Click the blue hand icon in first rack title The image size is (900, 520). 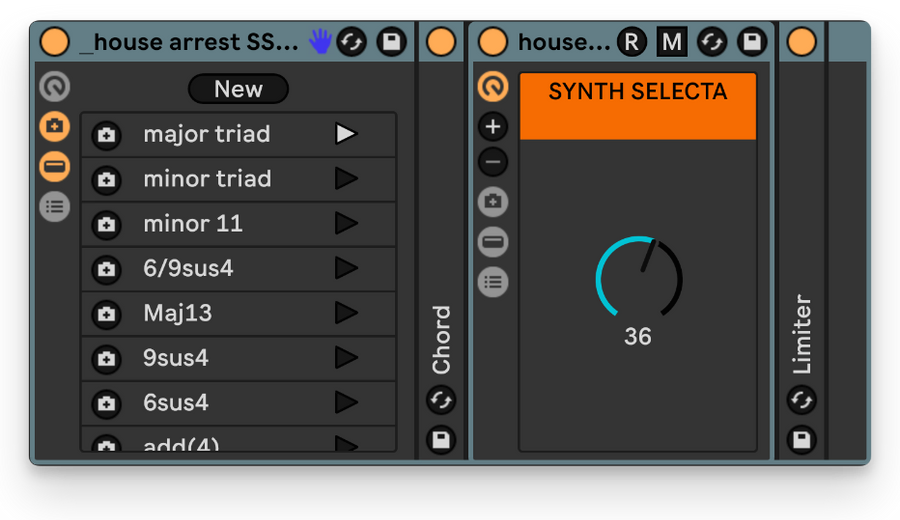coord(320,41)
